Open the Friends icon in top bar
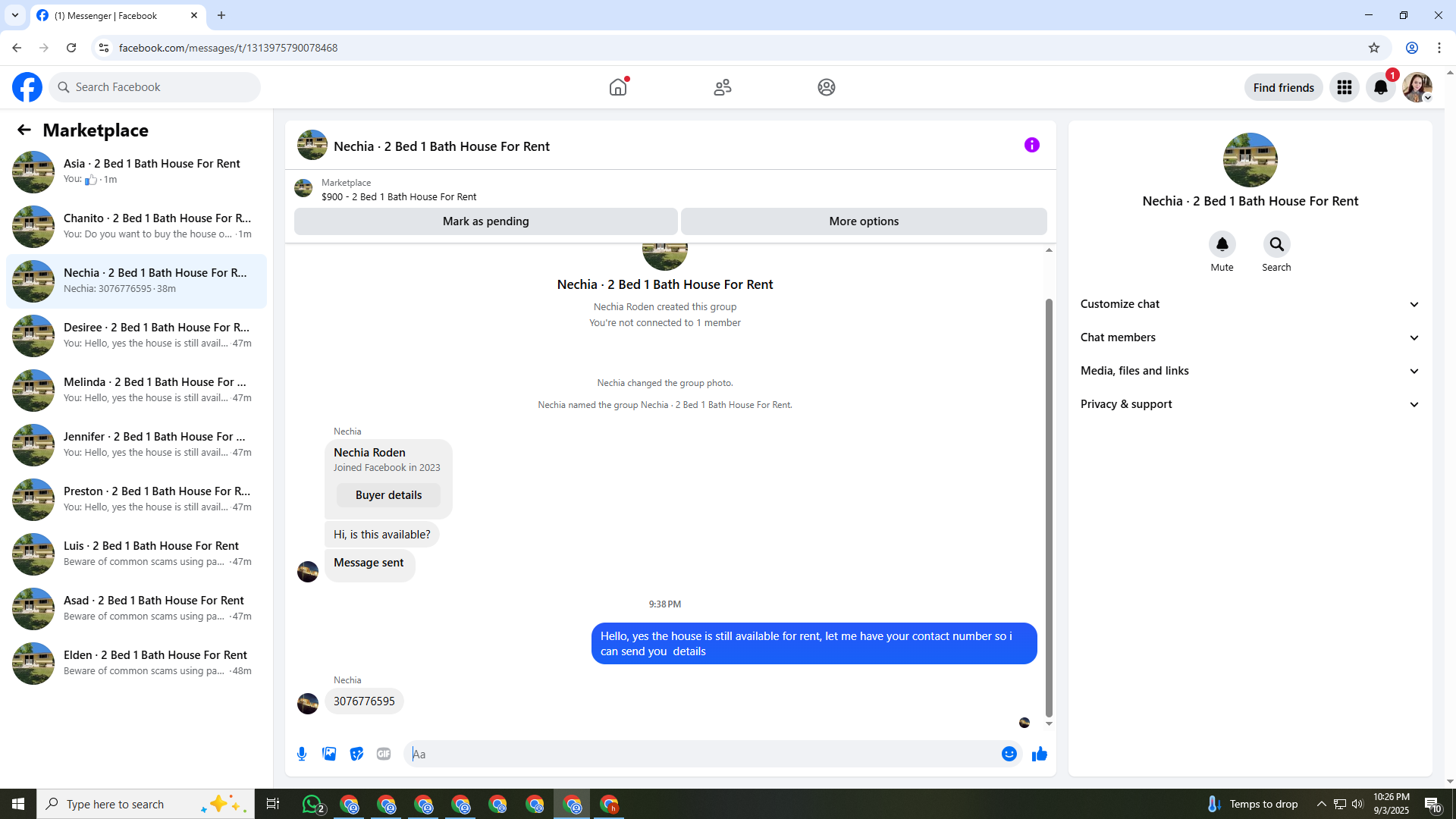Image resolution: width=1456 pixels, height=819 pixels. pyautogui.click(x=723, y=87)
